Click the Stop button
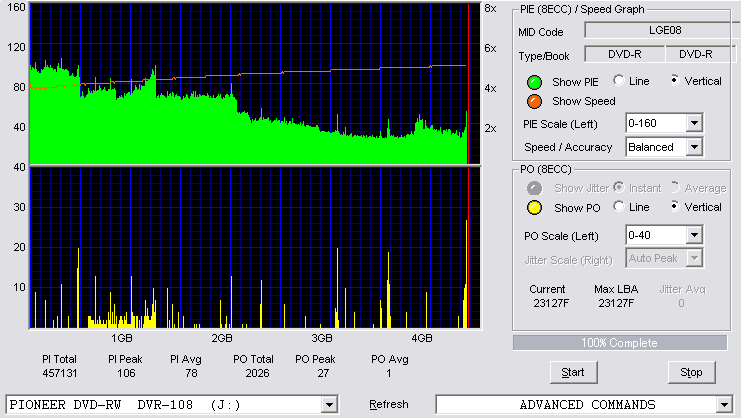This screenshot has height=418, width=741. 691,372
